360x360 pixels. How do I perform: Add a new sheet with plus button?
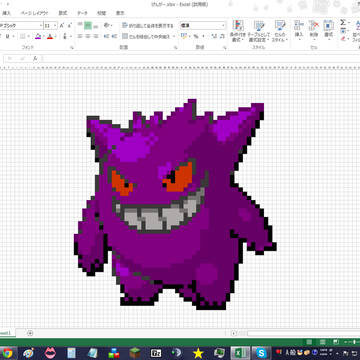click(30, 333)
